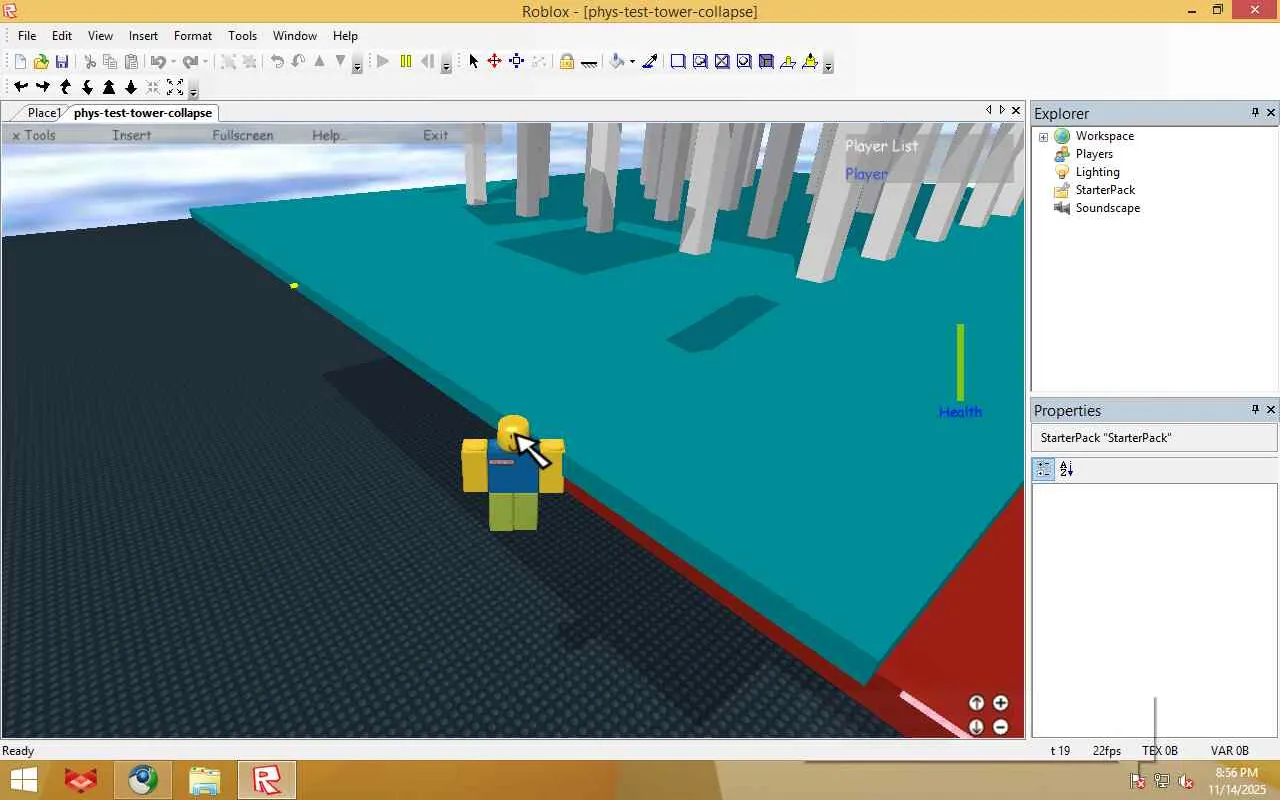1280x800 pixels.
Task: Save the place using the floppy disk icon
Action: pyautogui.click(x=62, y=62)
